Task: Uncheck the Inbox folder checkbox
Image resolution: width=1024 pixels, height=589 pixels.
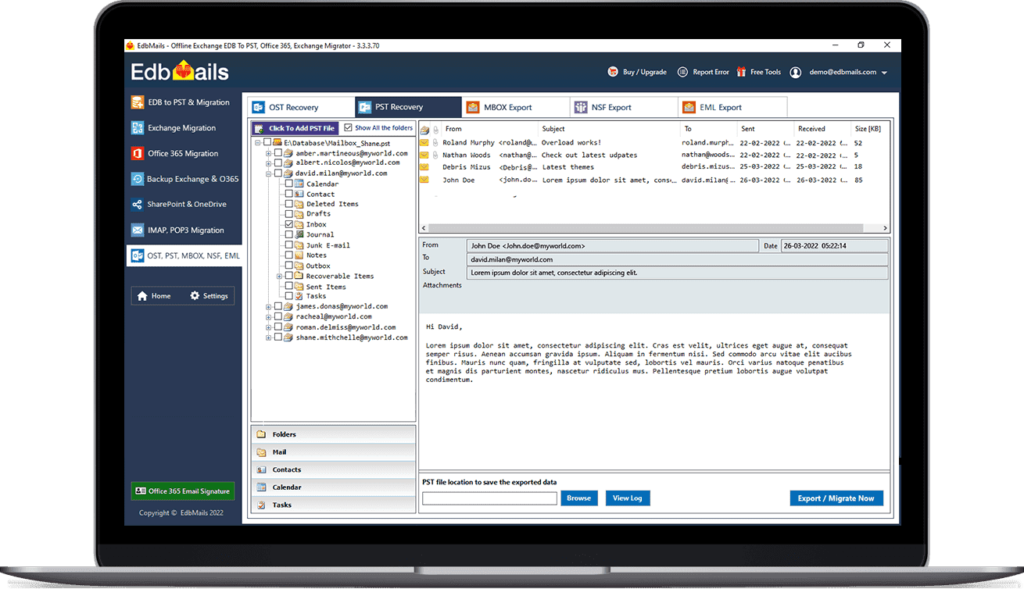Action: pos(291,224)
